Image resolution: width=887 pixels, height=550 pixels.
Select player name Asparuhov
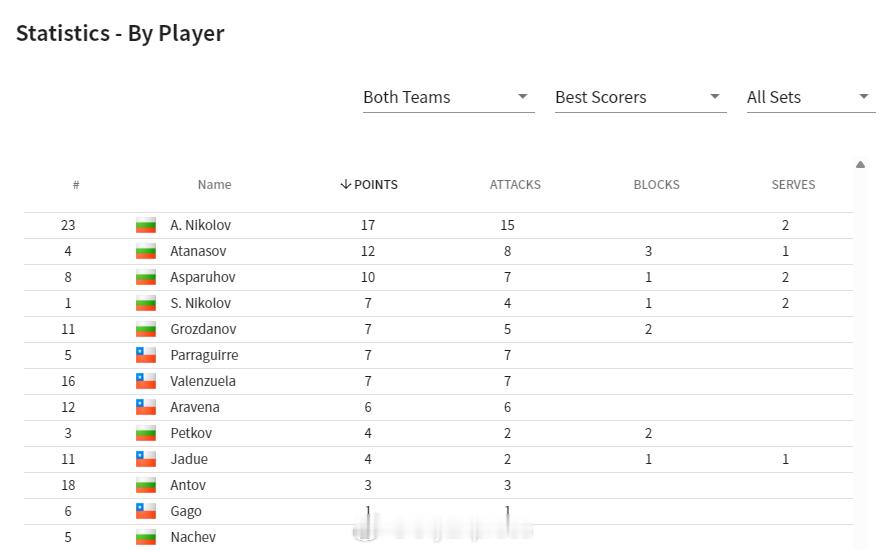[x=203, y=277]
